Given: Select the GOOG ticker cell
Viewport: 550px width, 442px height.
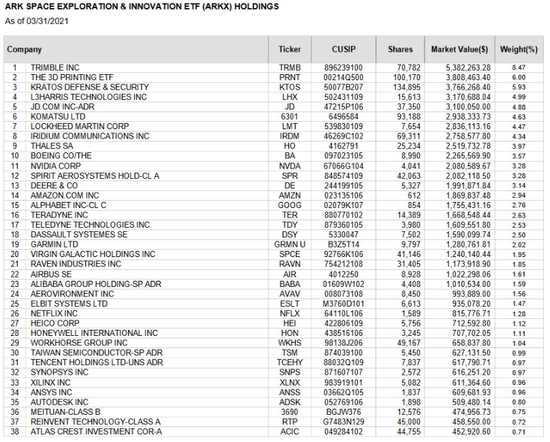Looking at the screenshot, I should (290, 205).
